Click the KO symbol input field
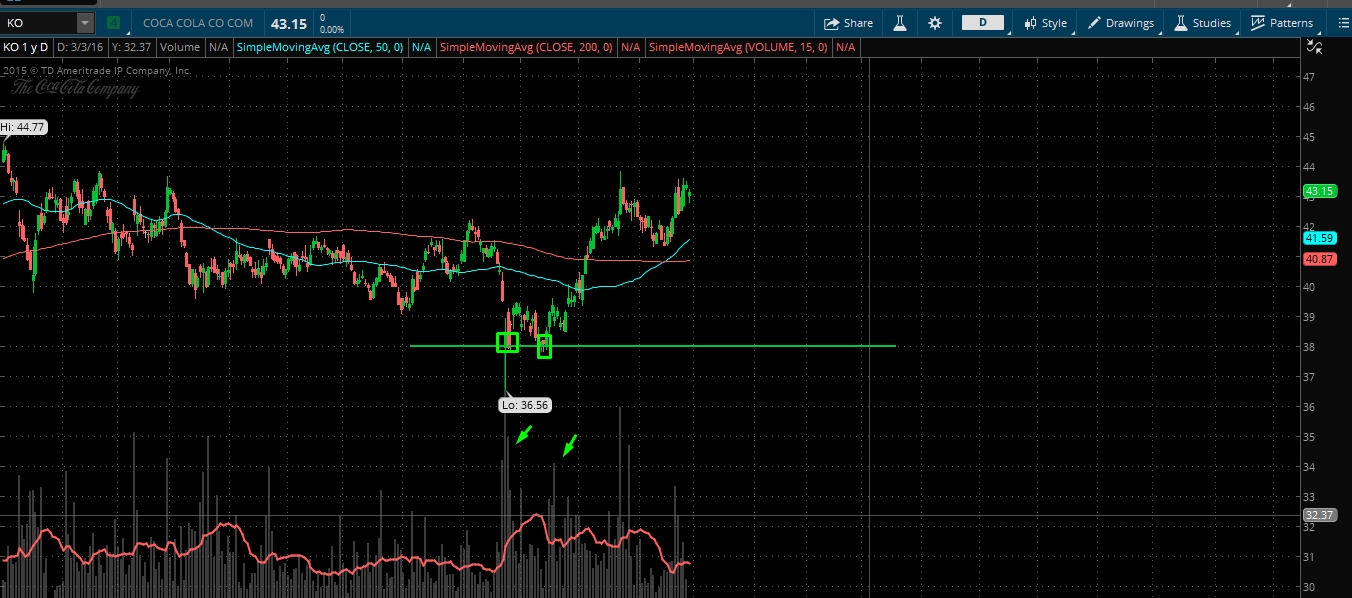This screenshot has width=1352, height=598. [38, 23]
